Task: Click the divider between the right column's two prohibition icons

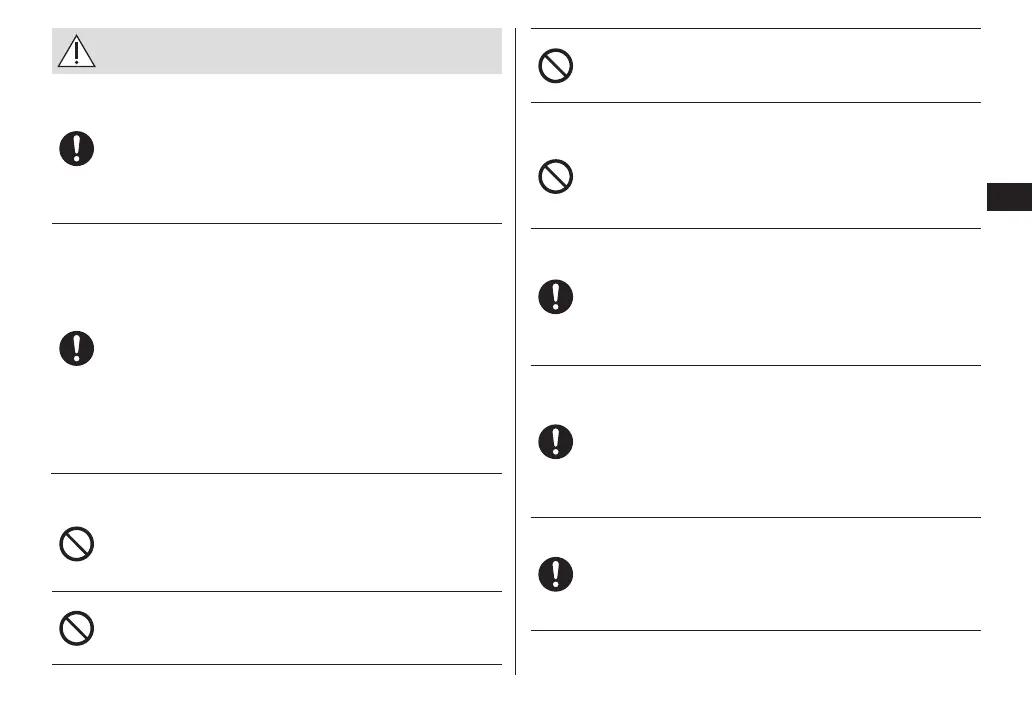Action: 755,102
